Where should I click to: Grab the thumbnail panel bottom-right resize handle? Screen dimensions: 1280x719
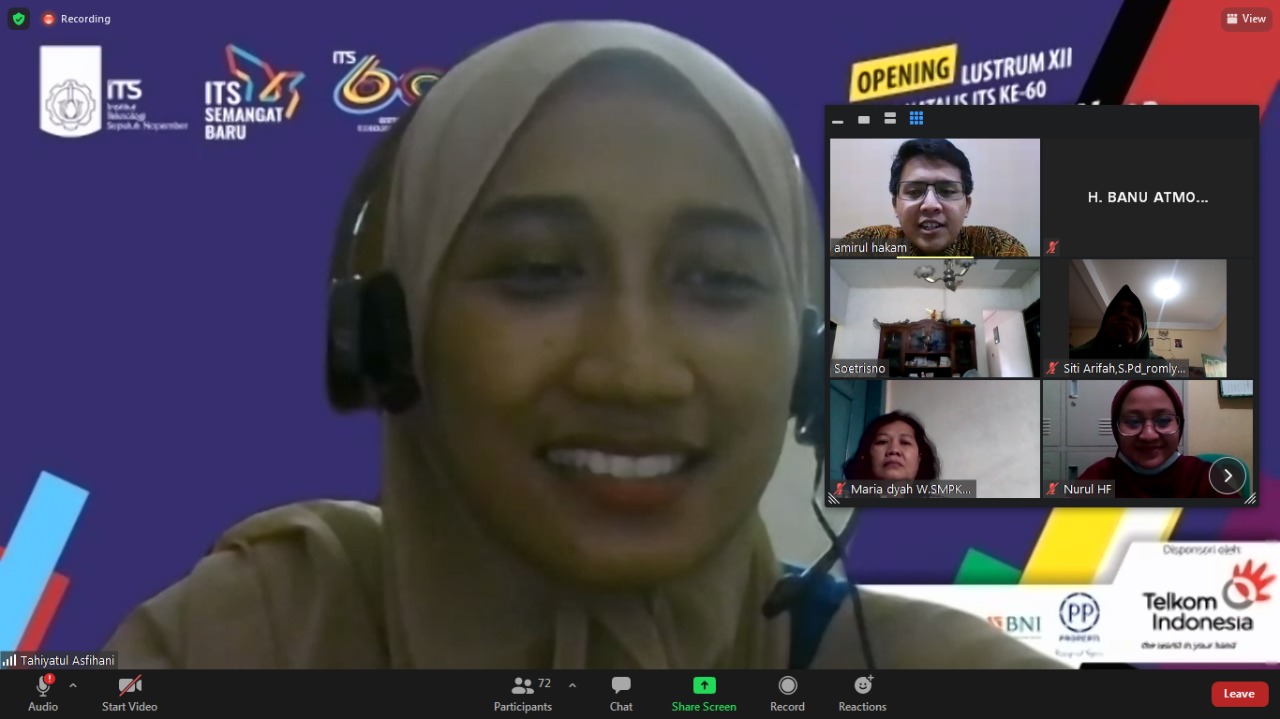click(x=1250, y=498)
